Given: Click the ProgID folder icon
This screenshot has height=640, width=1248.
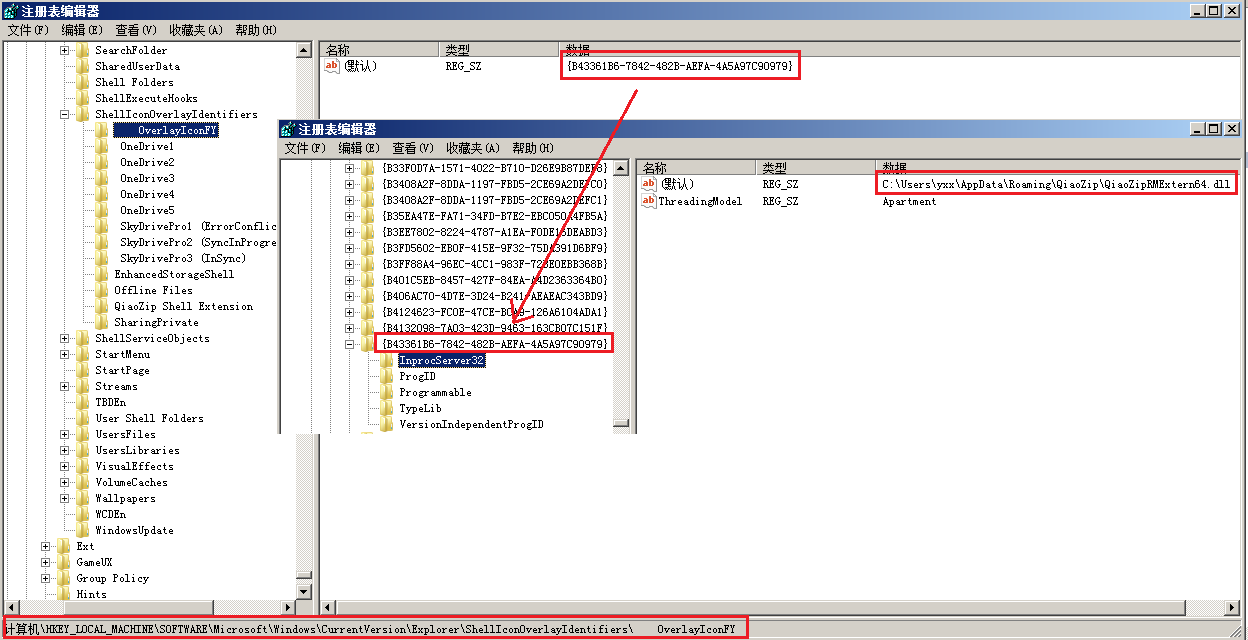Looking at the screenshot, I should [x=387, y=376].
